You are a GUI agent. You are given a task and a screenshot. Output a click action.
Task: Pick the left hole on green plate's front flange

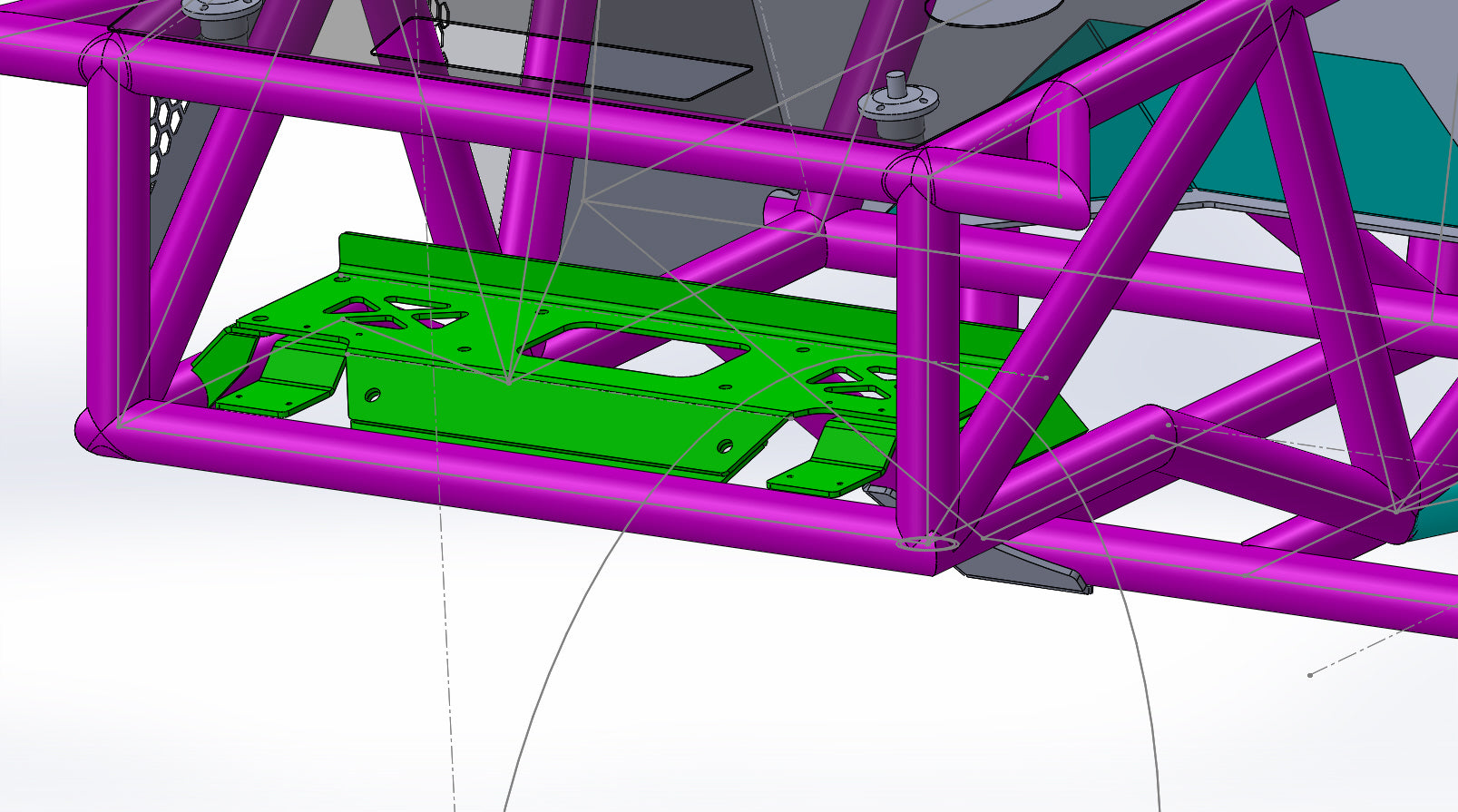(373, 396)
